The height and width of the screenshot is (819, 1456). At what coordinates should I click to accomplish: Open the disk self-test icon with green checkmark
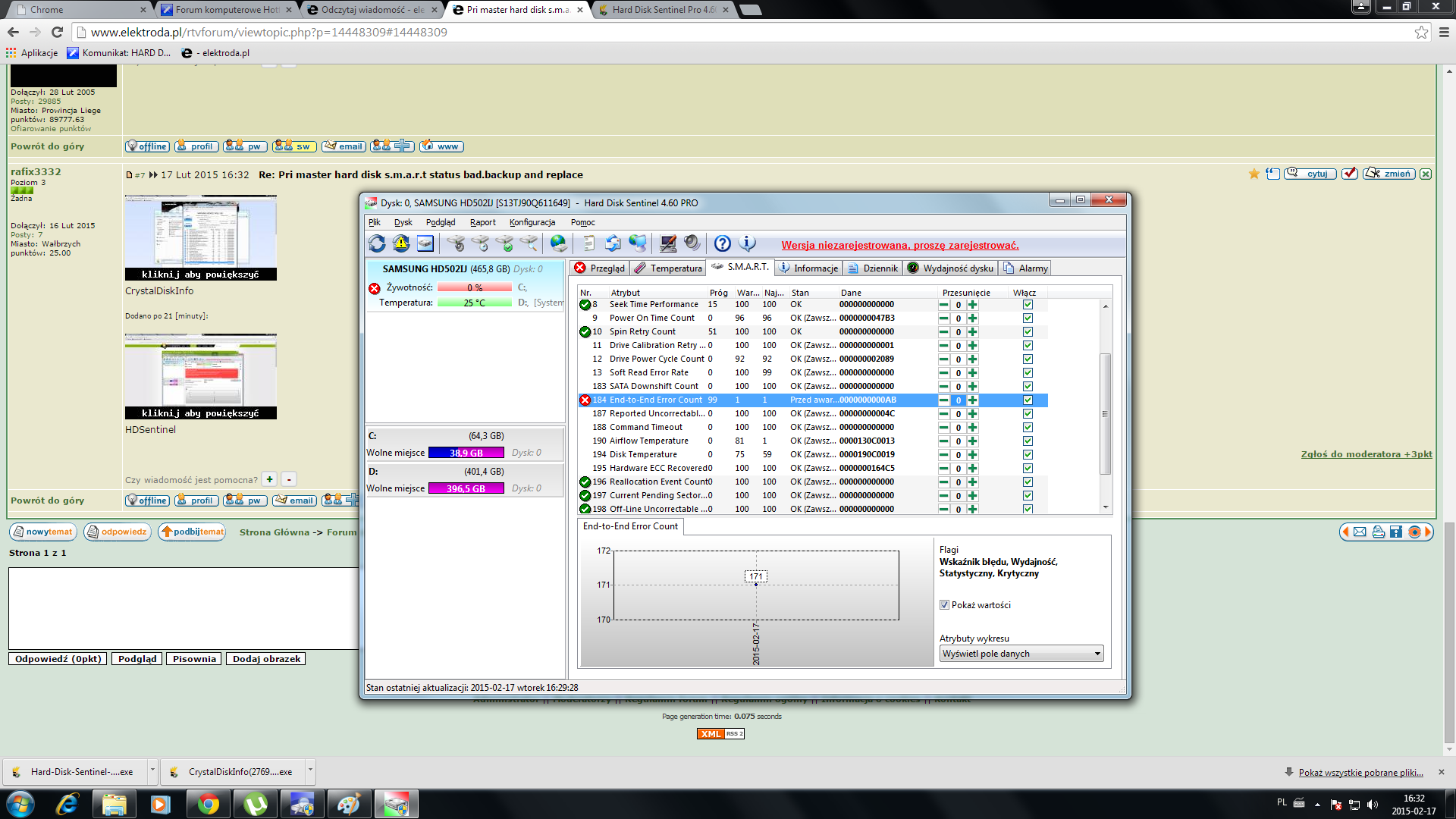coord(504,243)
